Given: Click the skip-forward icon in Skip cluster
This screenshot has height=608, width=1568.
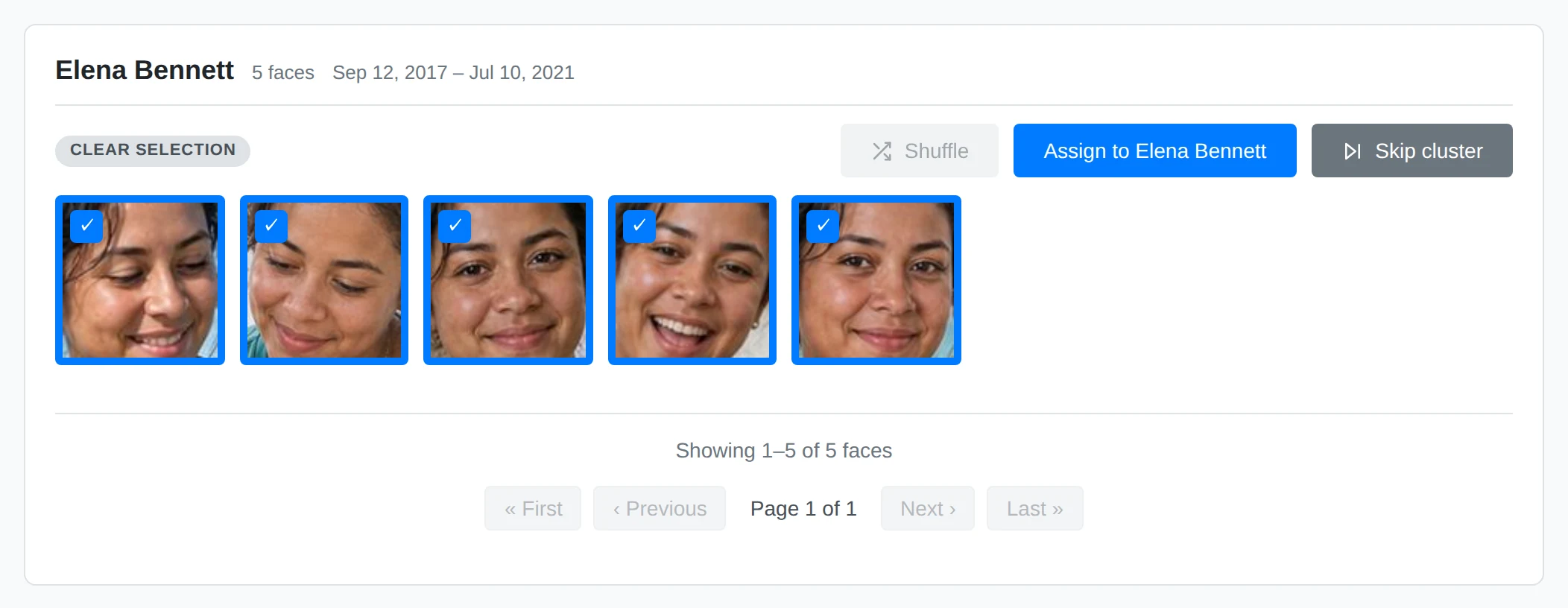Looking at the screenshot, I should click(x=1352, y=151).
